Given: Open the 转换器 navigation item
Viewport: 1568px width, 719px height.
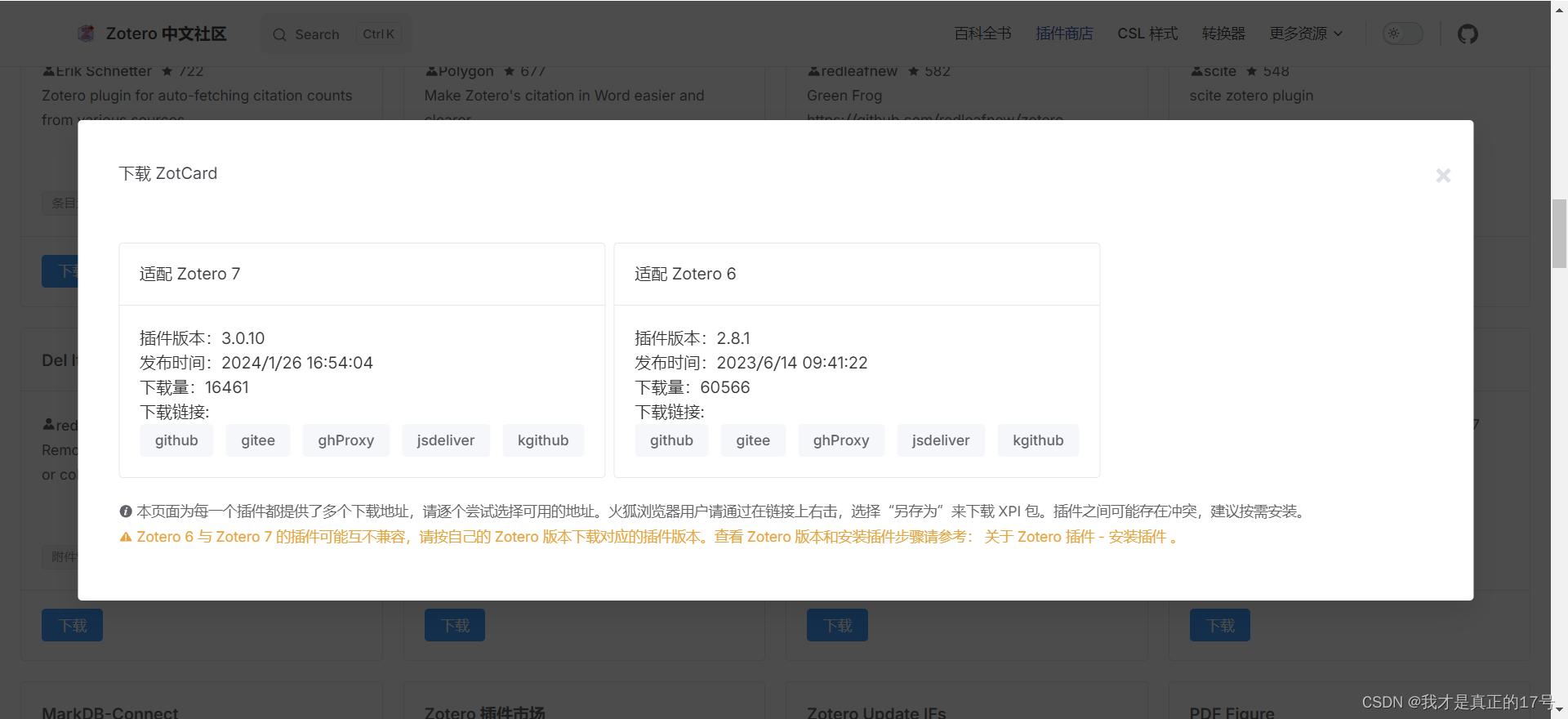Looking at the screenshot, I should [x=1223, y=33].
